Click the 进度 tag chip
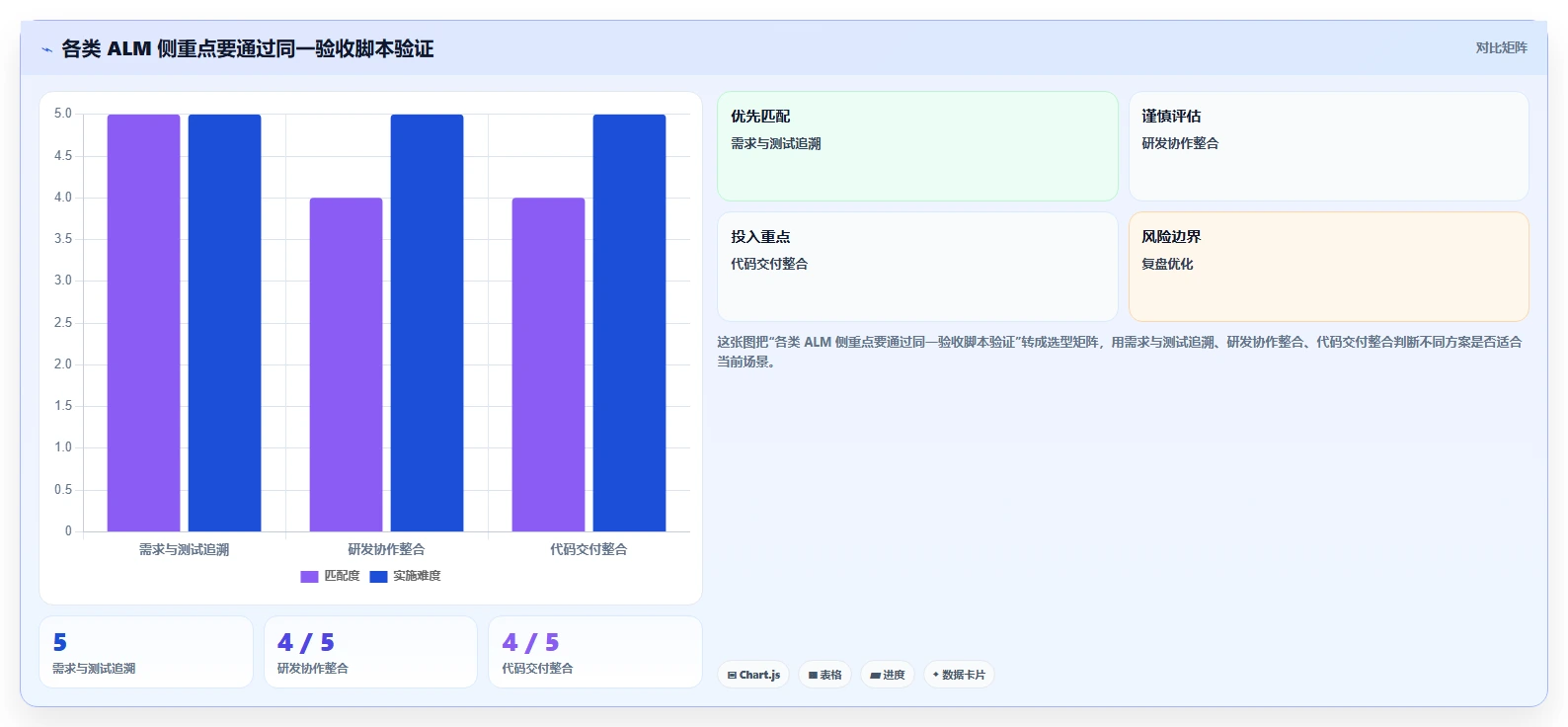1568x727 pixels. pos(888,675)
